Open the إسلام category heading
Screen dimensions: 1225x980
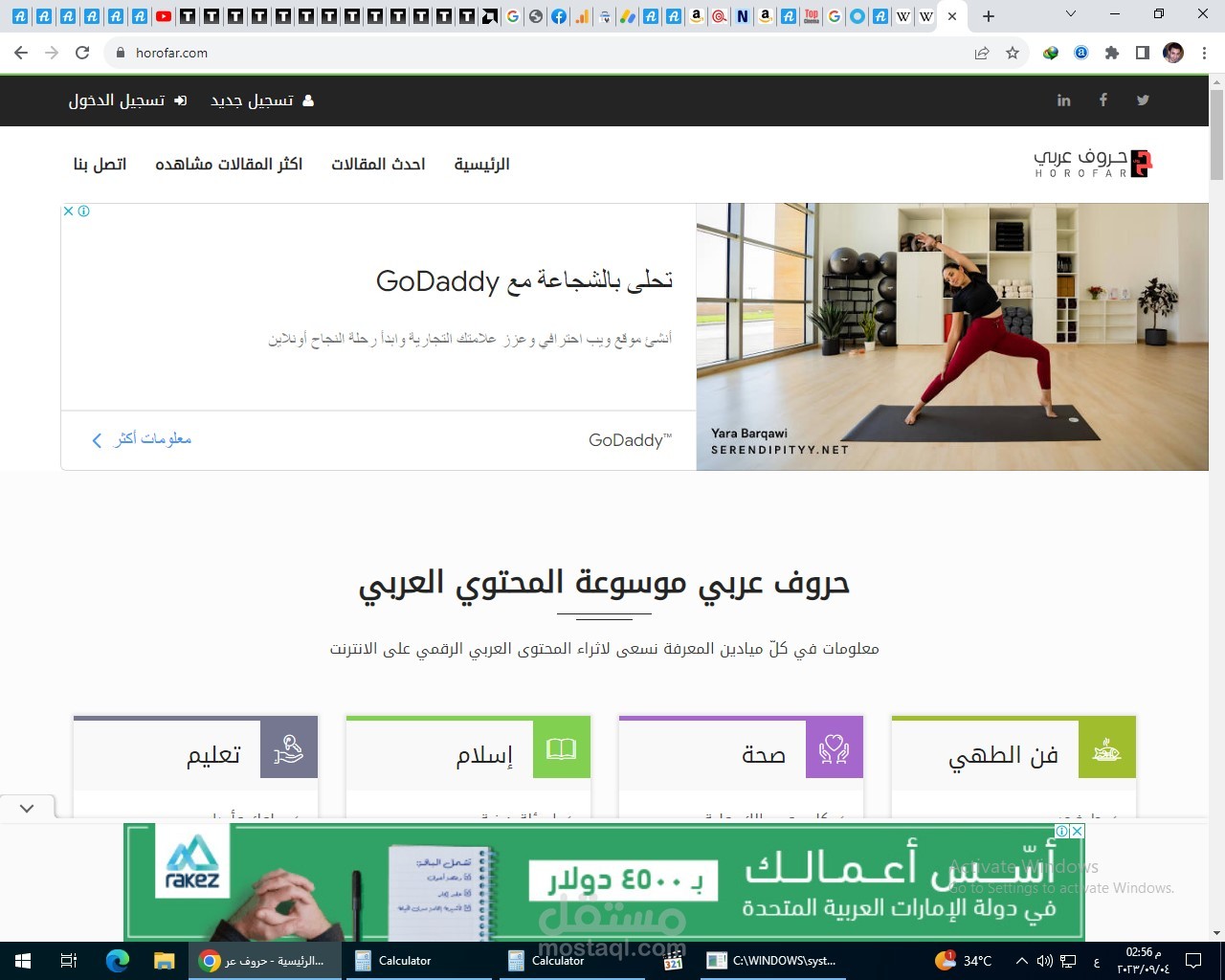tap(484, 756)
